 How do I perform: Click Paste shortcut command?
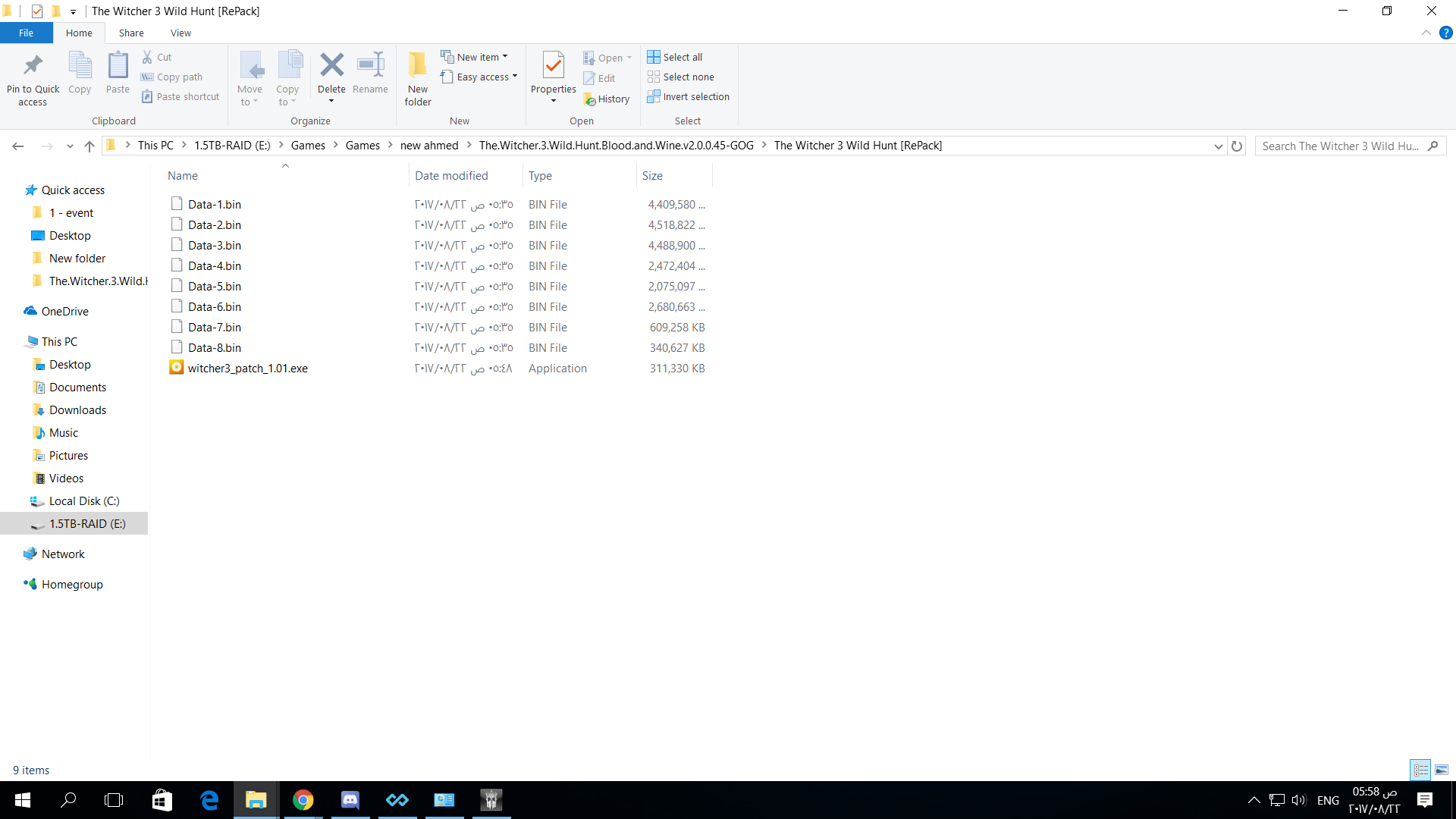point(180,96)
